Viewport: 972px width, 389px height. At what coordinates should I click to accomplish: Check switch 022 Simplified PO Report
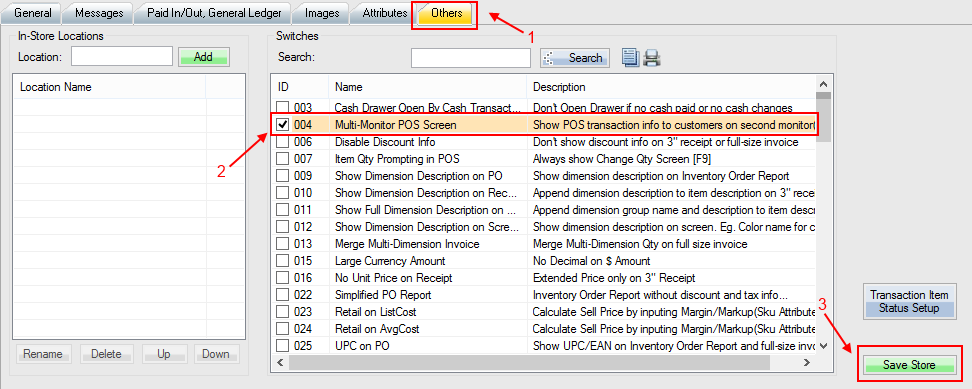[283, 294]
